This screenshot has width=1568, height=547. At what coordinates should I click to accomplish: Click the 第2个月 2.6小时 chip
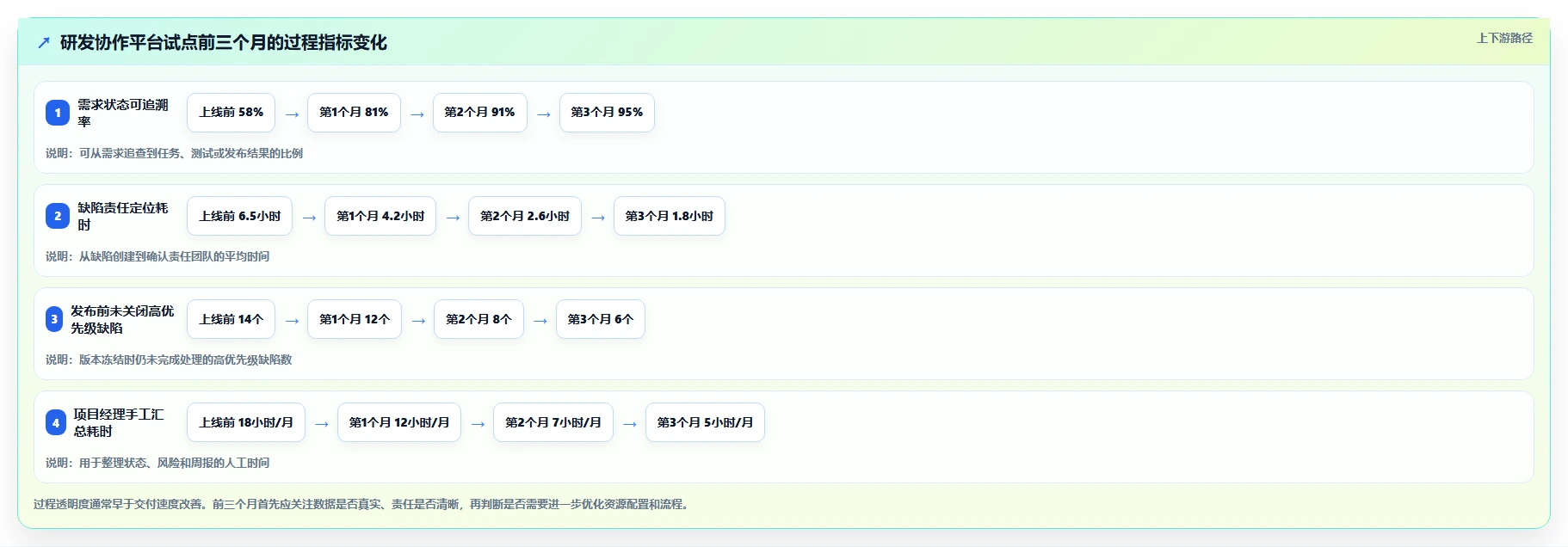click(525, 216)
